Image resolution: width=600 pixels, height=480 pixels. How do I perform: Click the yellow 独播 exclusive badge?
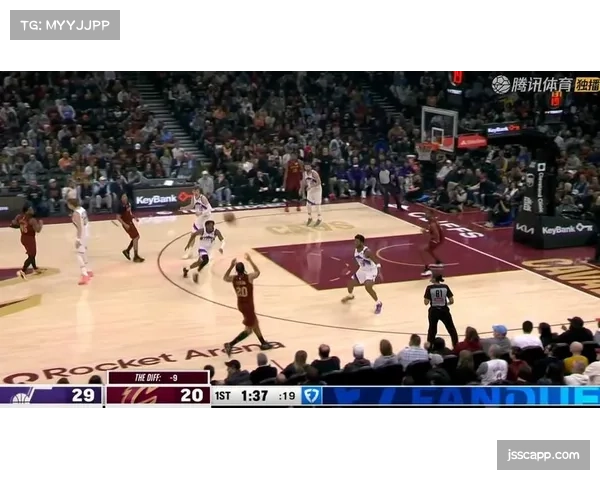(587, 84)
